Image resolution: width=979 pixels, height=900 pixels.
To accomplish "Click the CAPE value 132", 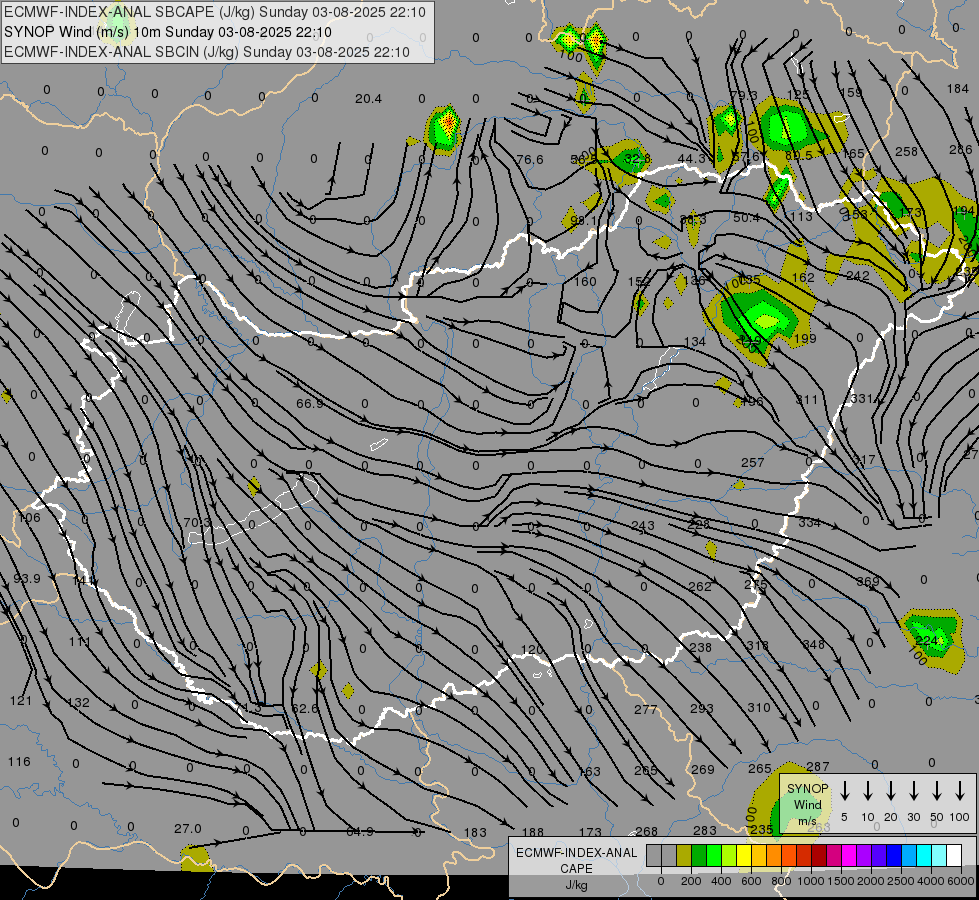I will point(78,702).
